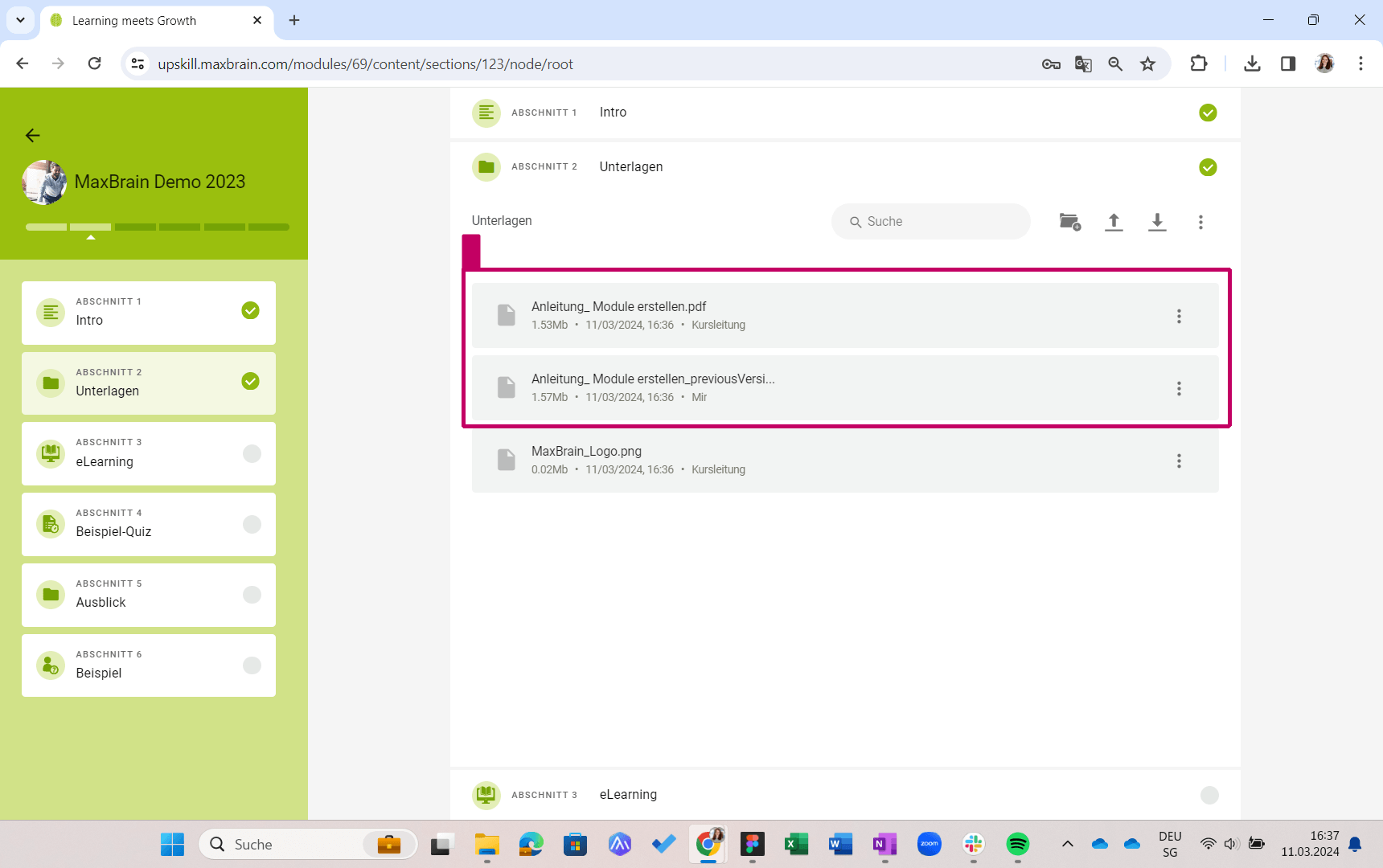Click the back arrow in green sidebar
The height and width of the screenshot is (868, 1383).
coord(32,135)
